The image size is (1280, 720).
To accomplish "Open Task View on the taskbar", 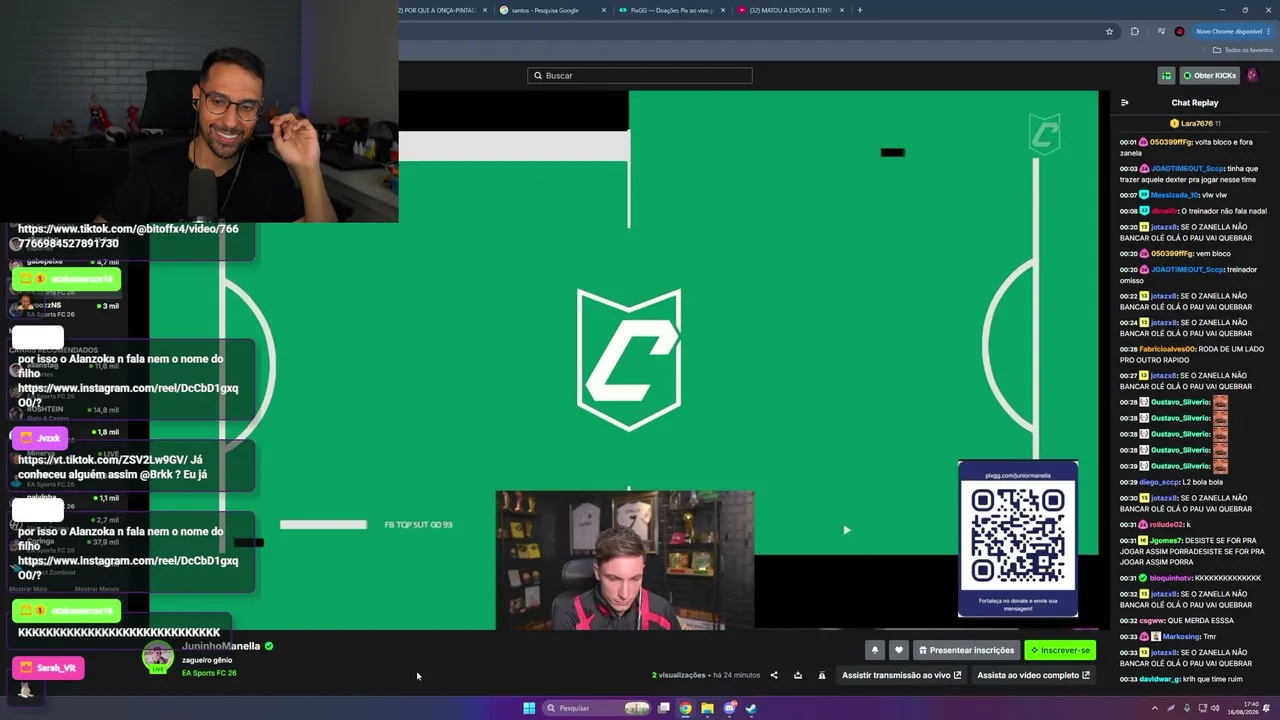I will coord(663,708).
